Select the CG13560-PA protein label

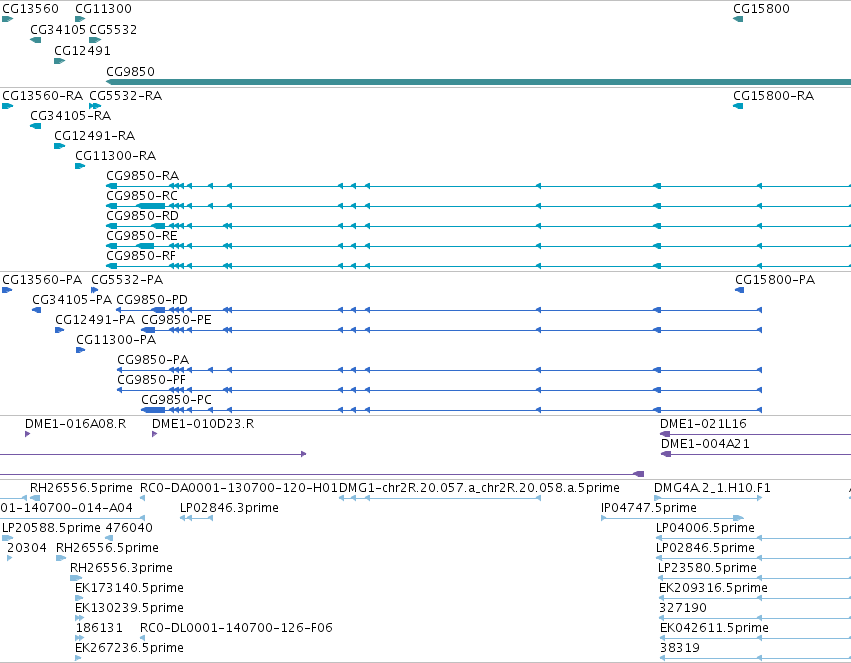click(x=42, y=280)
